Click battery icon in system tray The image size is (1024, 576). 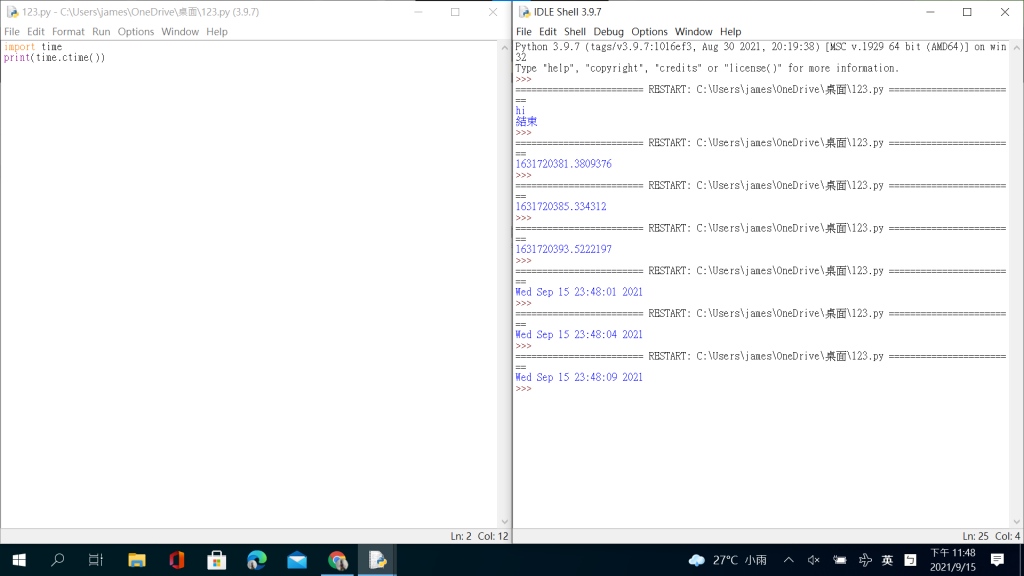(x=840, y=560)
